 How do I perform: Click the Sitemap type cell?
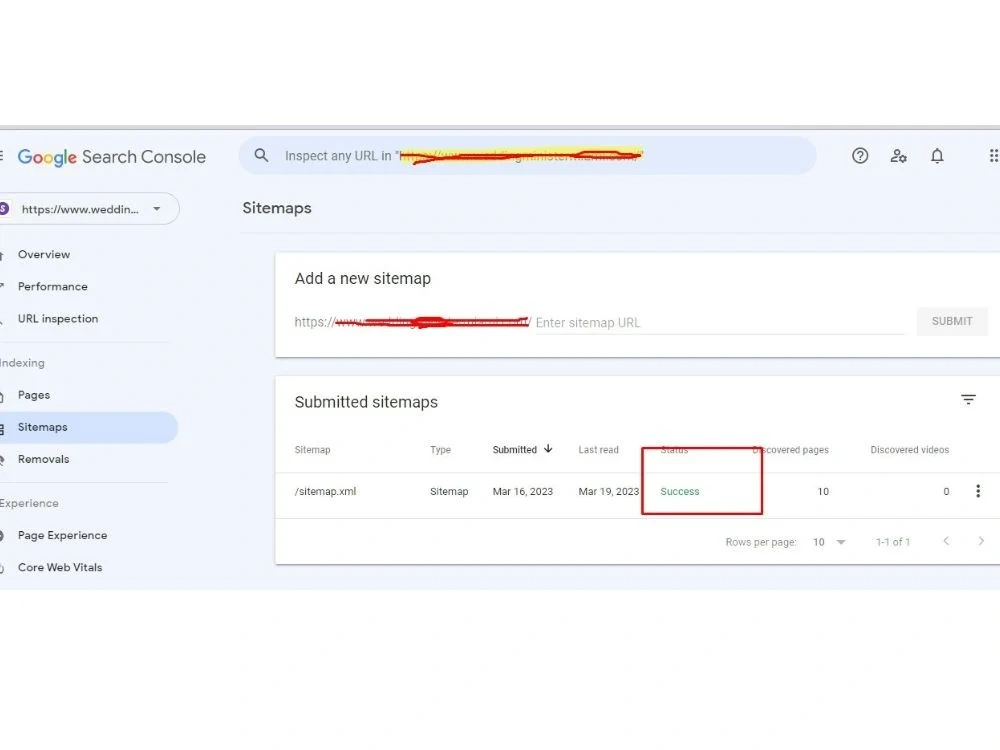[449, 491]
